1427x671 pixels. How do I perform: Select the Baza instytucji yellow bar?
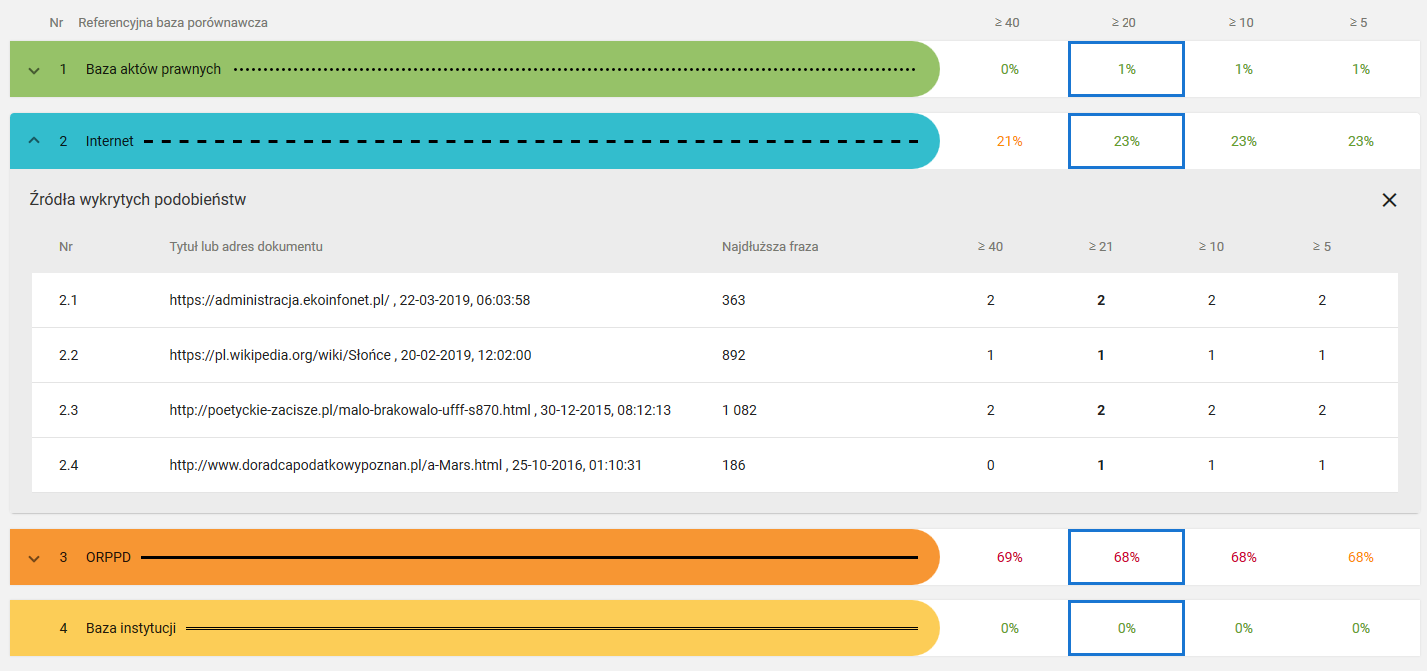click(x=475, y=628)
